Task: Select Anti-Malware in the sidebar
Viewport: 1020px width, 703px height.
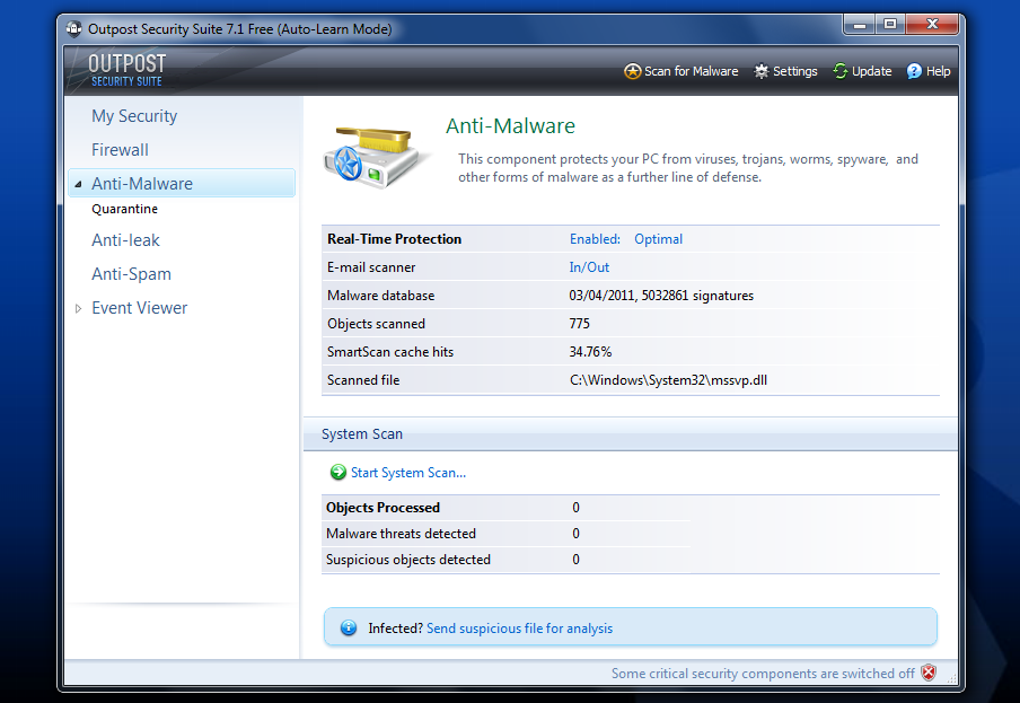Action: click(x=181, y=183)
